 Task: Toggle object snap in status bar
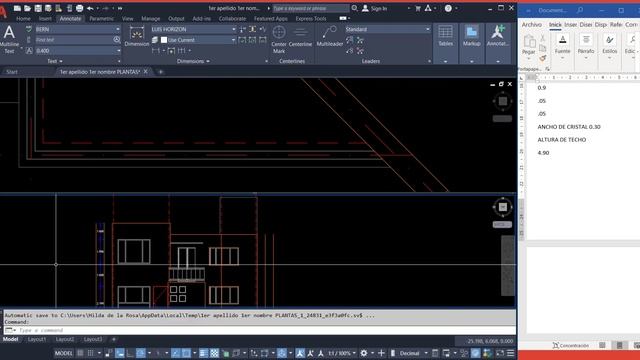tap(186, 353)
